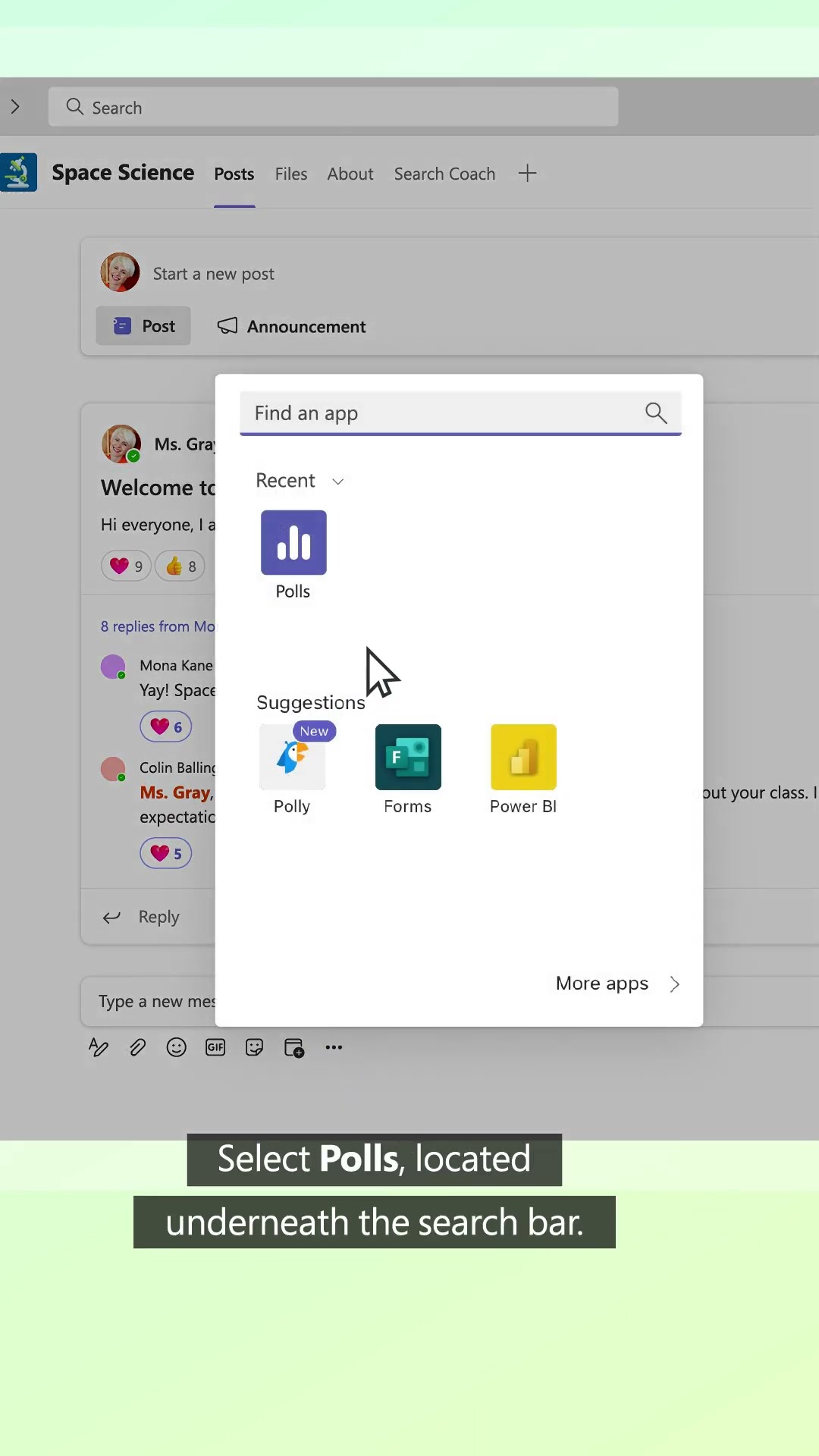The width and height of the screenshot is (819, 1456).
Task: Click Reply under the post
Action: 142,917
